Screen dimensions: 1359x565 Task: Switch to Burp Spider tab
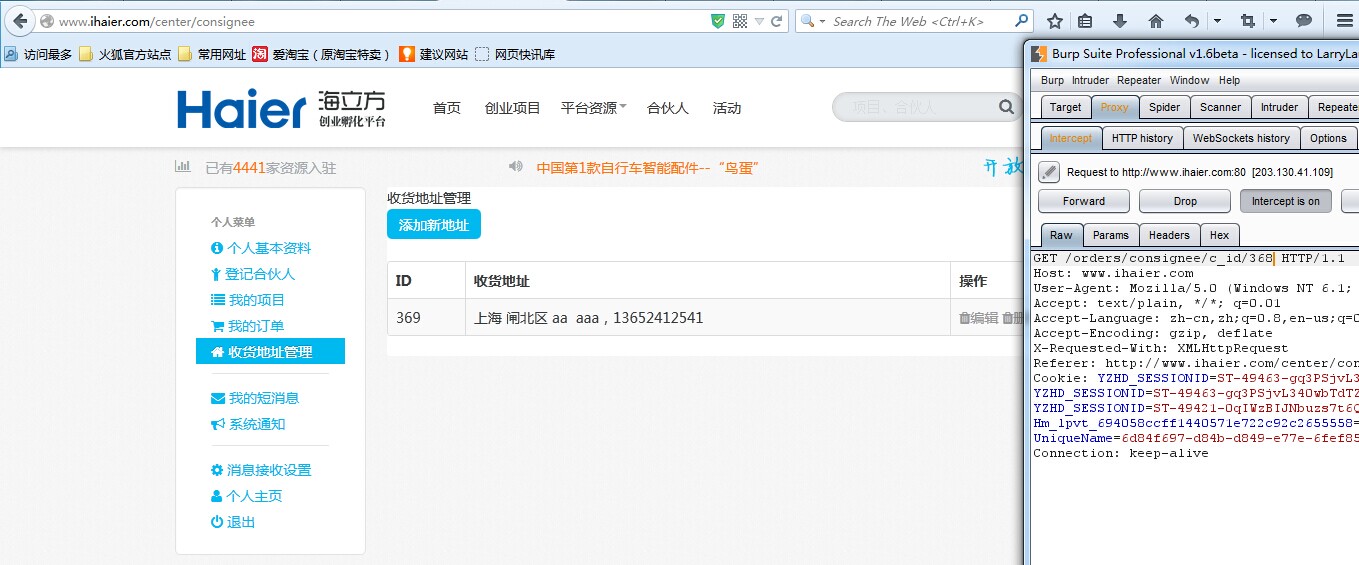pos(1164,107)
